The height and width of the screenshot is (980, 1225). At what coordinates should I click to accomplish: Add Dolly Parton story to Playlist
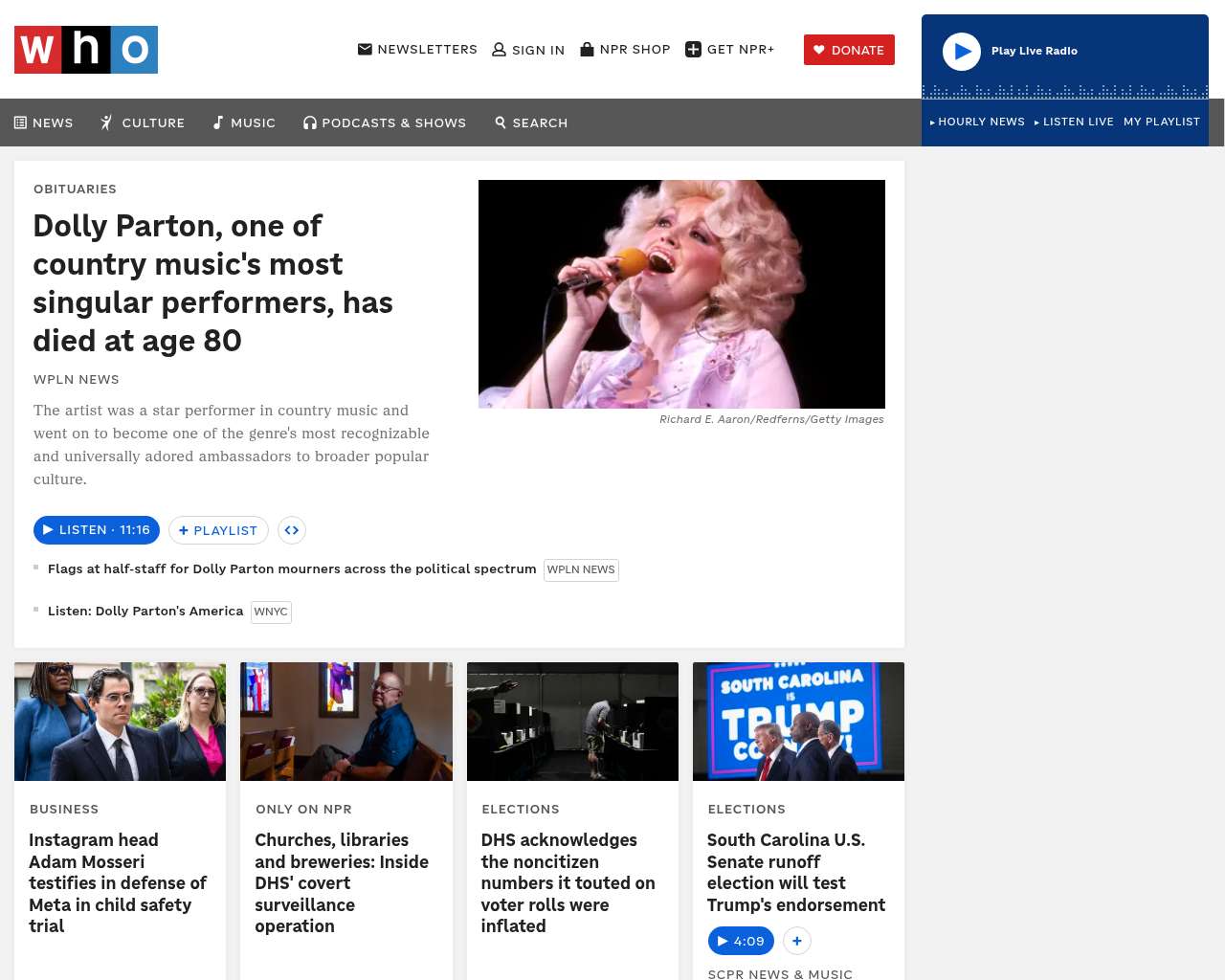[x=218, y=530]
